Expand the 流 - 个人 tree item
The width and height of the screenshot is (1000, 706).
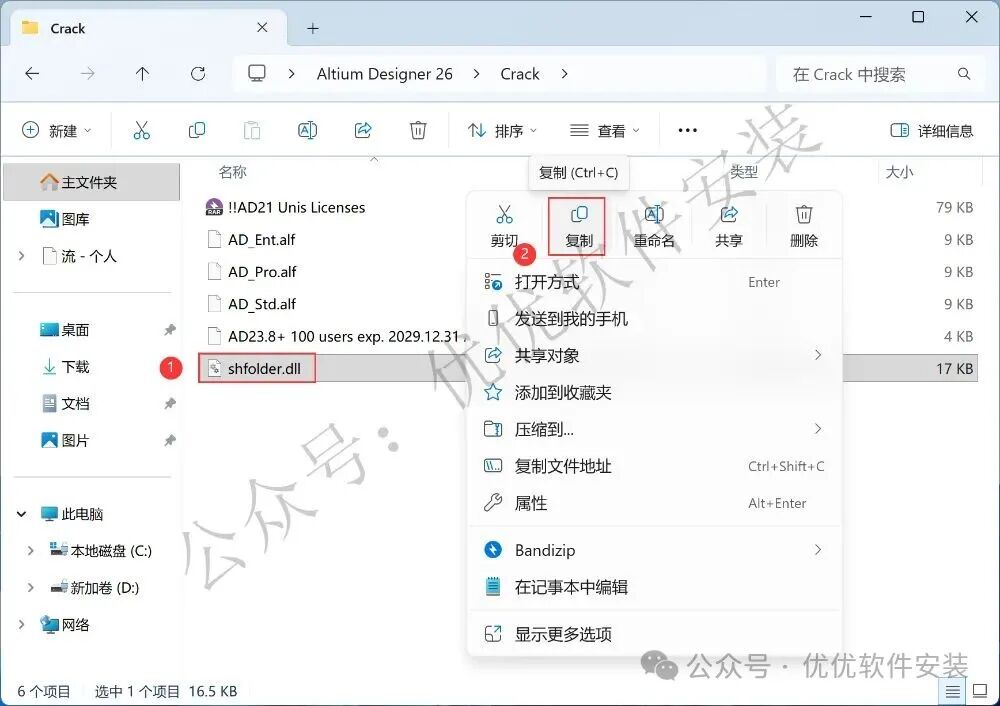[x=22, y=256]
